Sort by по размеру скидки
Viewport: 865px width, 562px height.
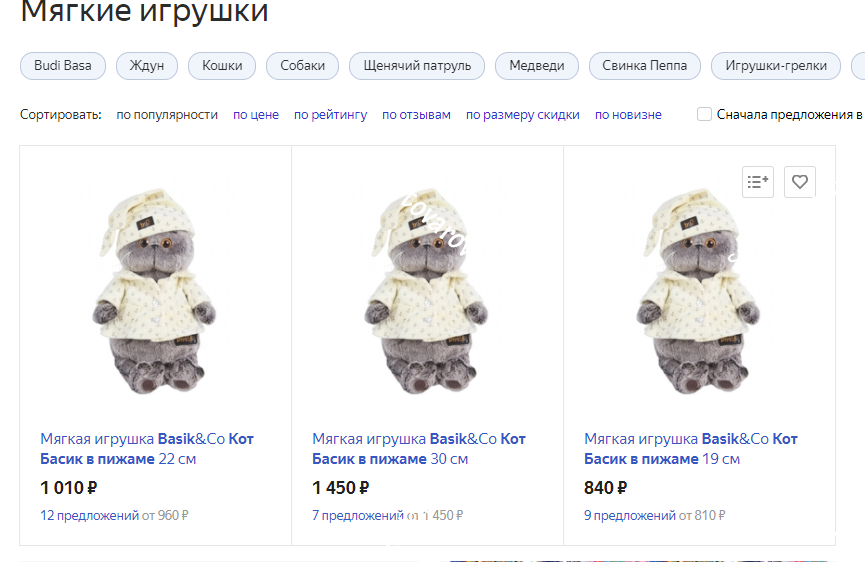(522, 115)
